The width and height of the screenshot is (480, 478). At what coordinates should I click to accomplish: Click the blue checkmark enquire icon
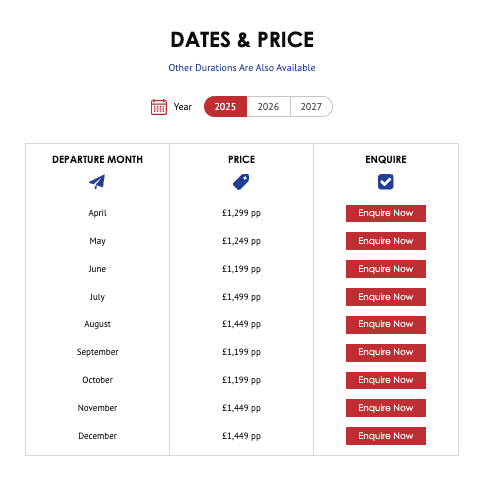click(386, 182)
